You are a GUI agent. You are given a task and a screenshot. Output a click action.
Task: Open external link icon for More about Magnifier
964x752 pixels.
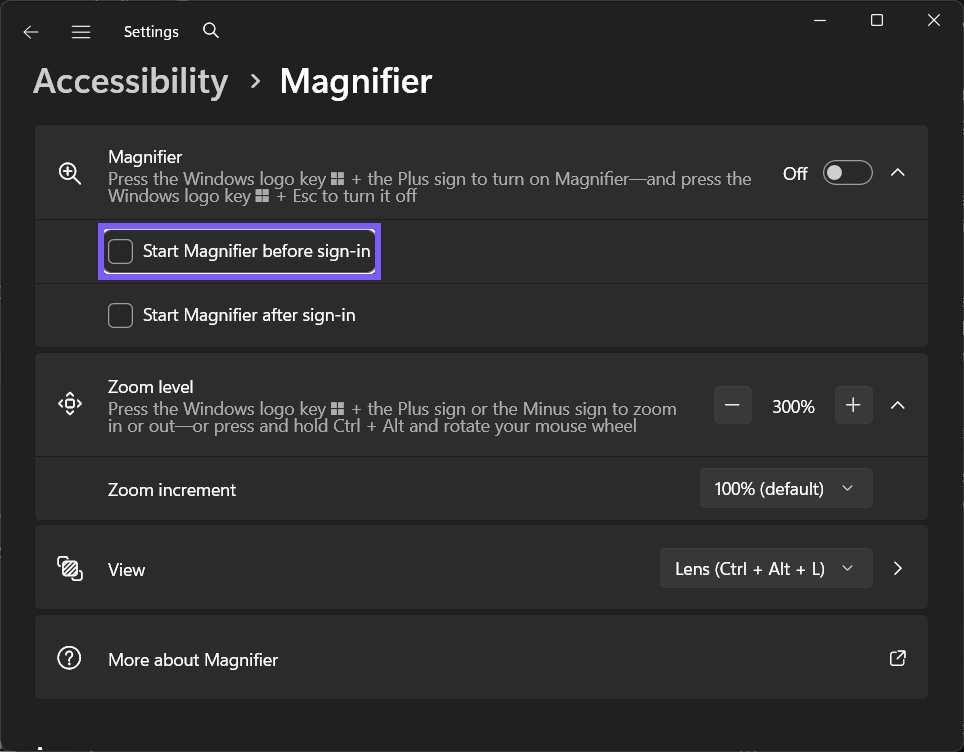tap(898, 658)
